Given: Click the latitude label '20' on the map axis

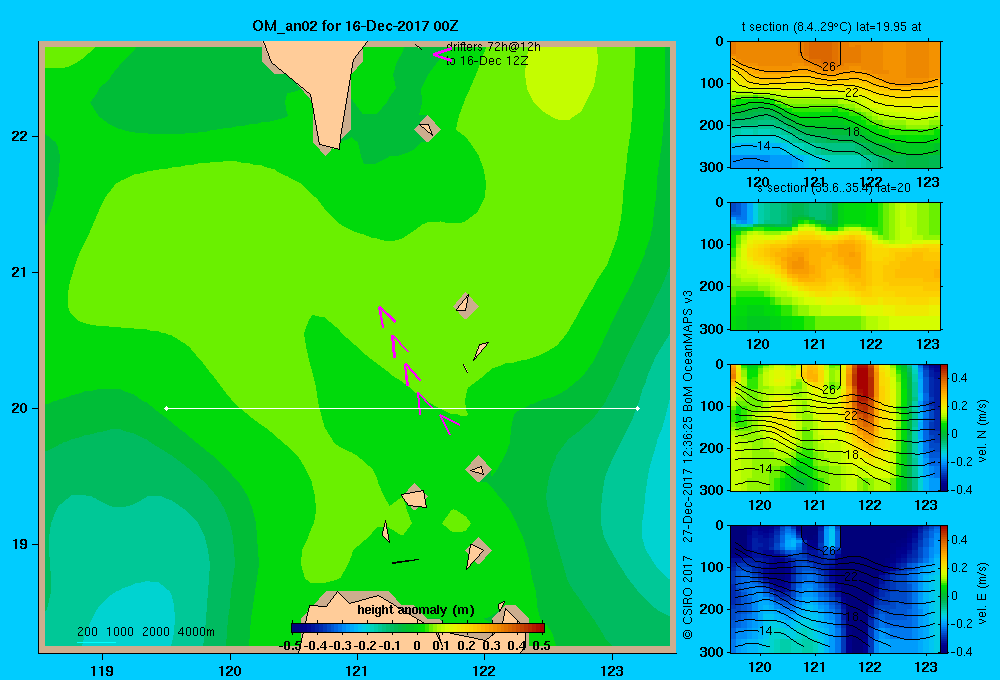Looking at the screenshot, I should 20,408.
